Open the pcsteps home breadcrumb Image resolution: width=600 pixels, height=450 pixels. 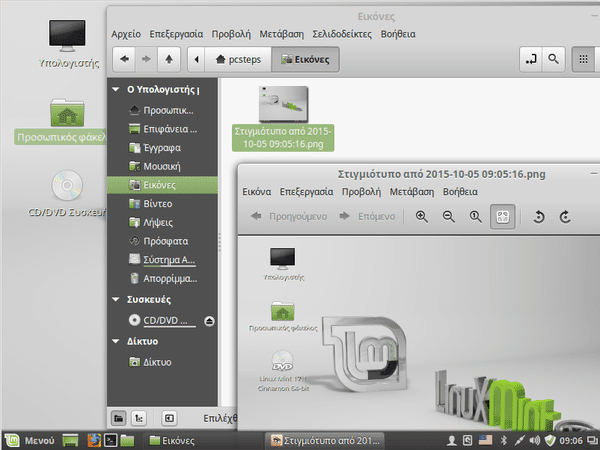(x=238, y=59)
